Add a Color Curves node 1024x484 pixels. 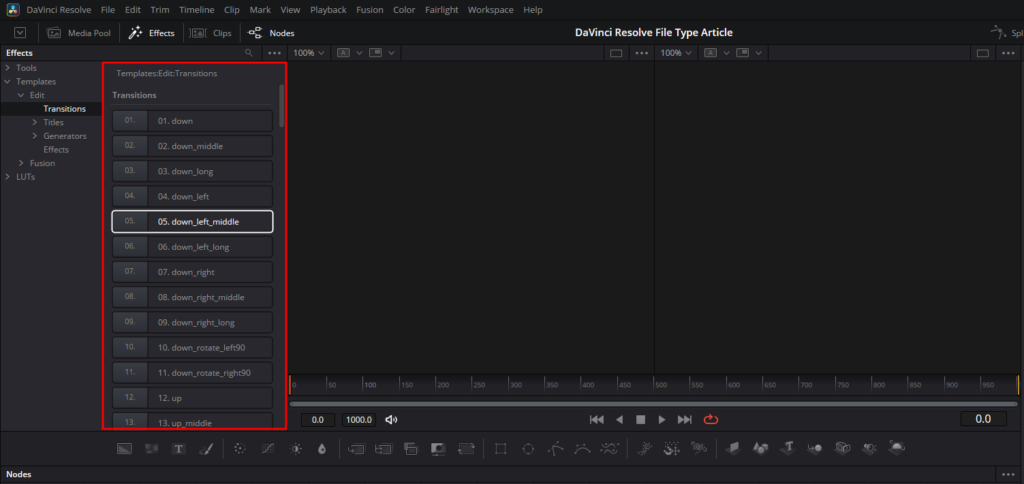(268, 449)
